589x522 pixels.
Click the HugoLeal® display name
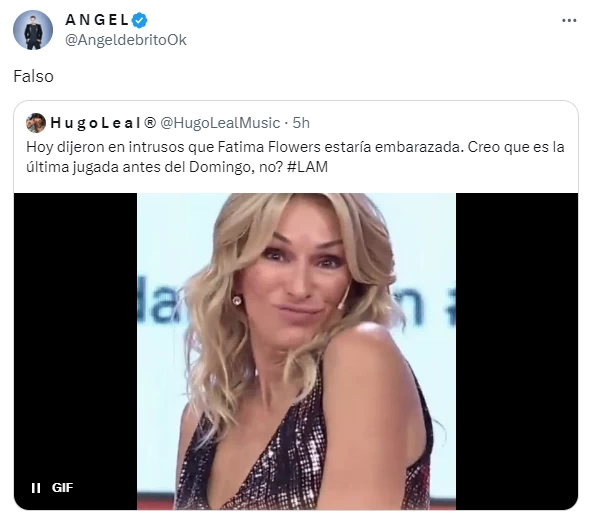pos(103,123)
